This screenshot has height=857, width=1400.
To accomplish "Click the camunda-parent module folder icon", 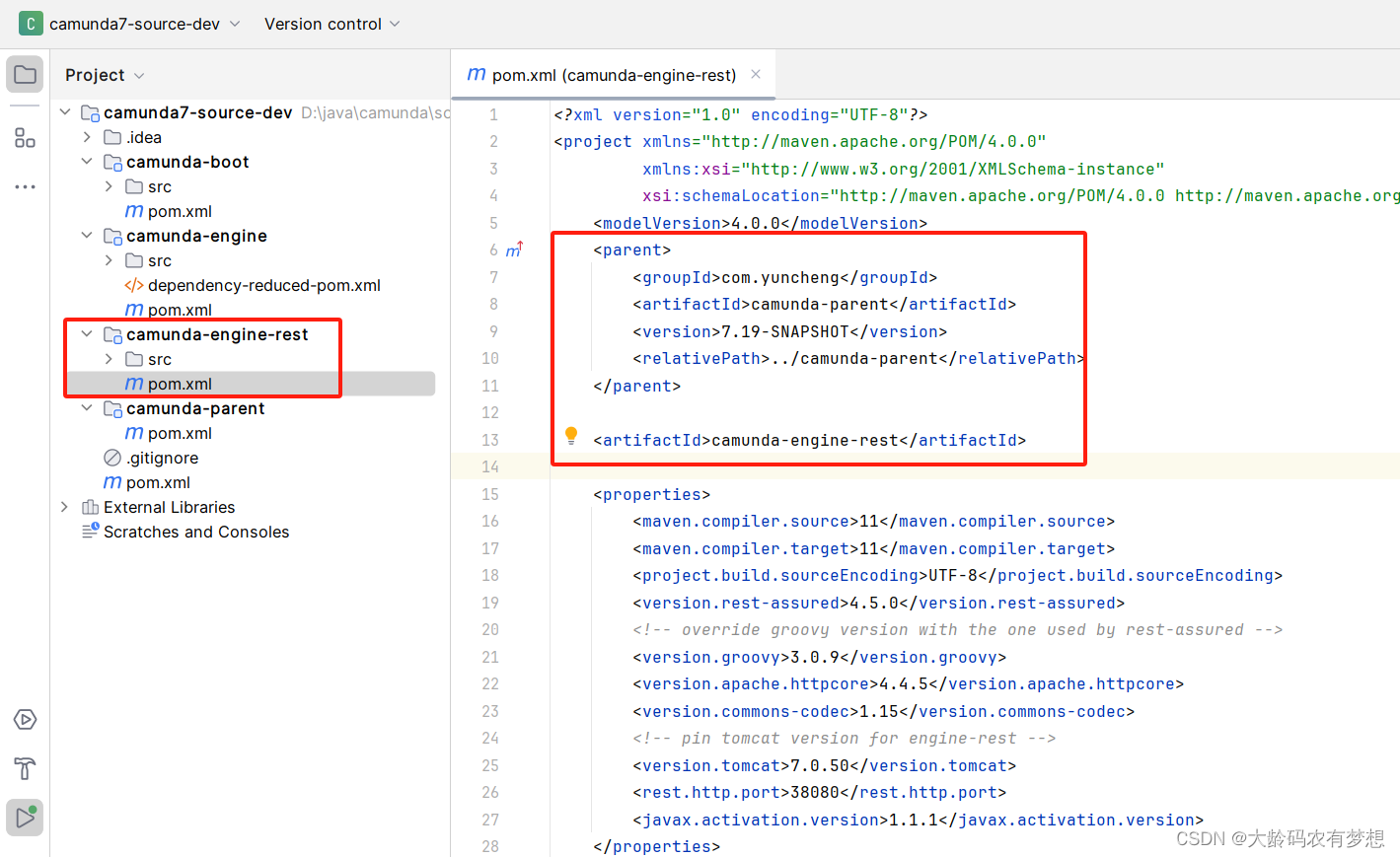I will tap(112, 408).
